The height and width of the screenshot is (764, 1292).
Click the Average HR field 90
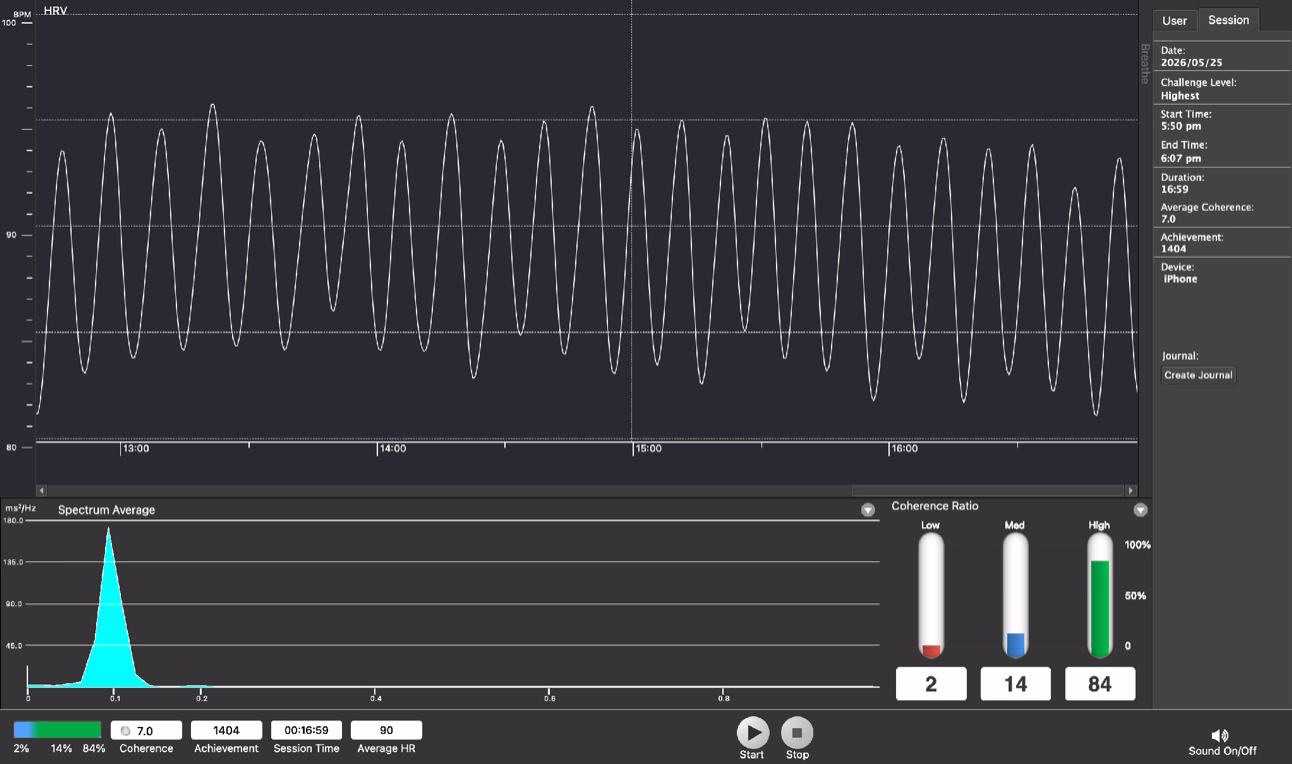[x=386, y=730]
